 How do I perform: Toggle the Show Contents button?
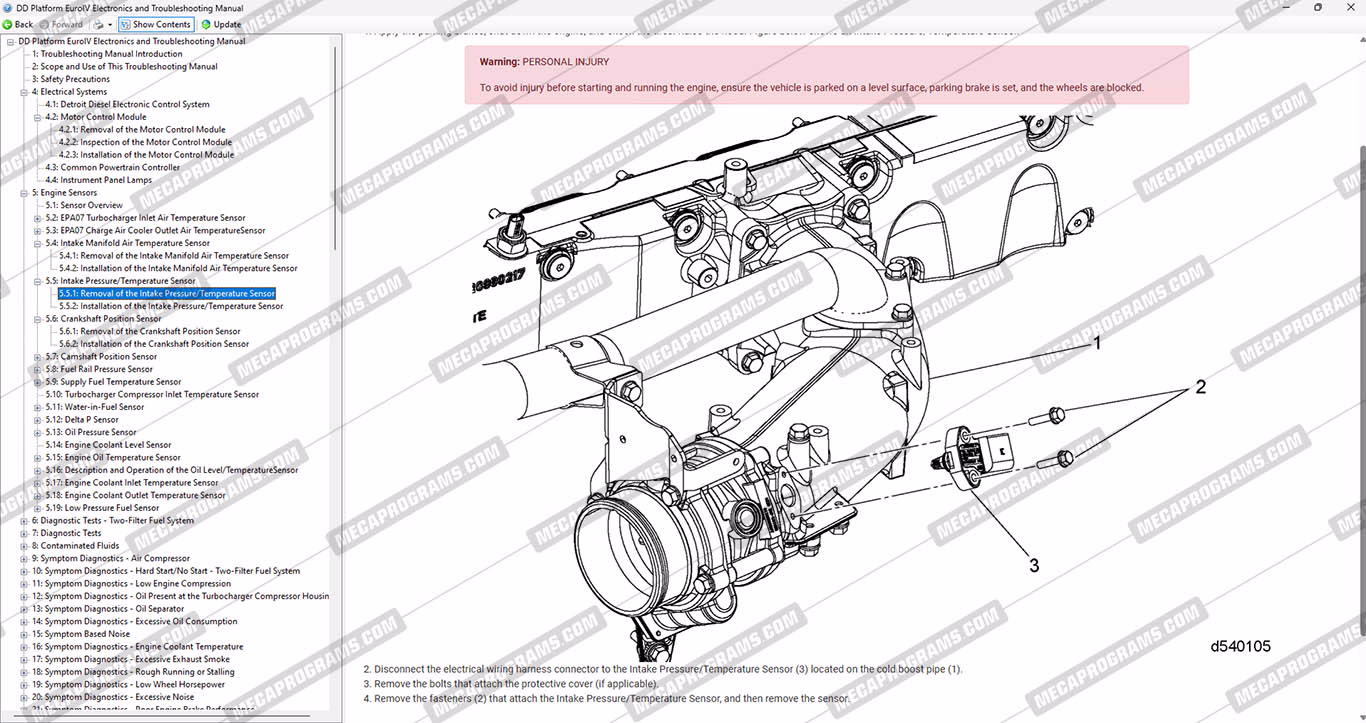coord(155,24)
